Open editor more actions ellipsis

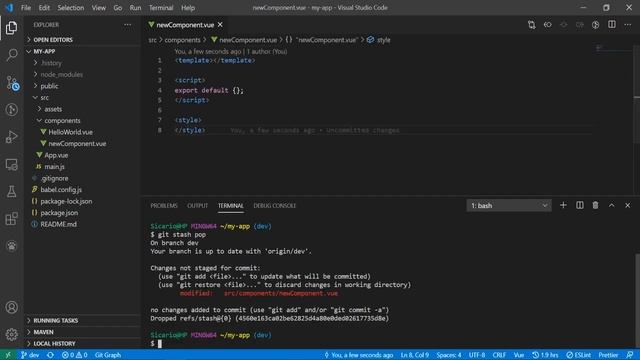pos(627,25)
